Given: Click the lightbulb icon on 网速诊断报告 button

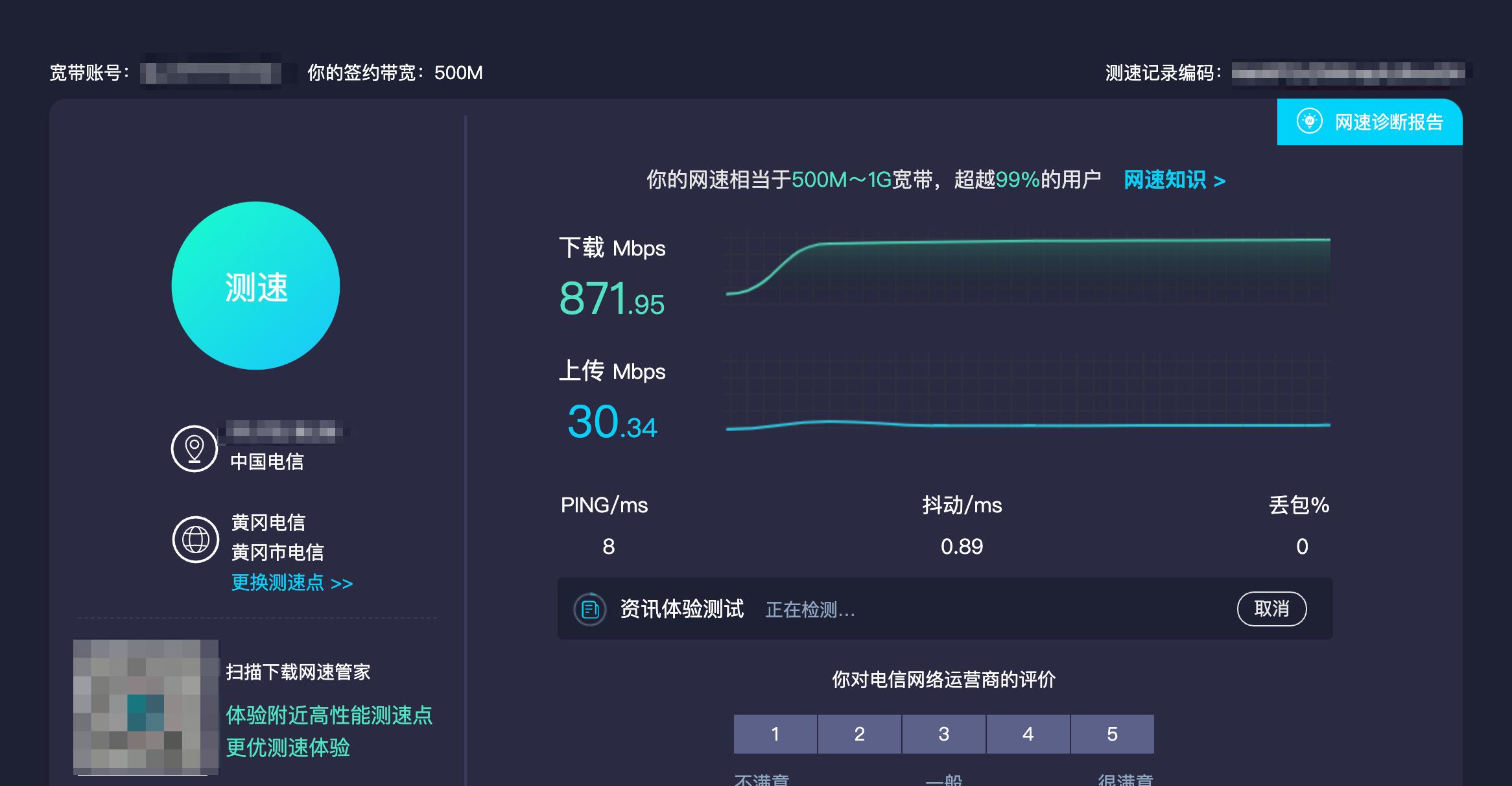Looking at the screenshot, I should pos(1308,122).
